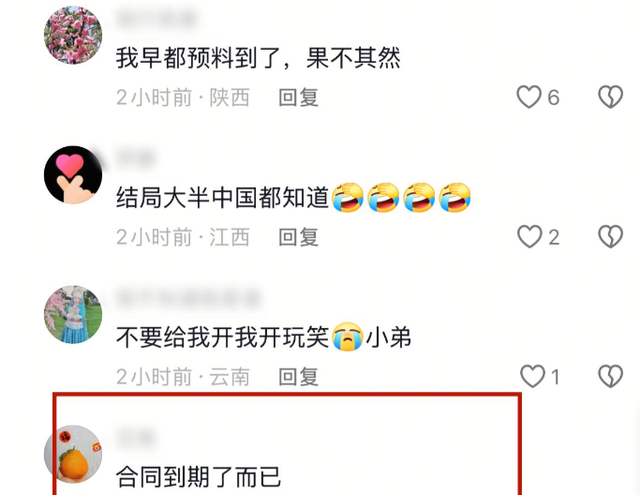Tap blurred username above 合同到期了而已
Screen dimensions: 640x495
point(136,438)
